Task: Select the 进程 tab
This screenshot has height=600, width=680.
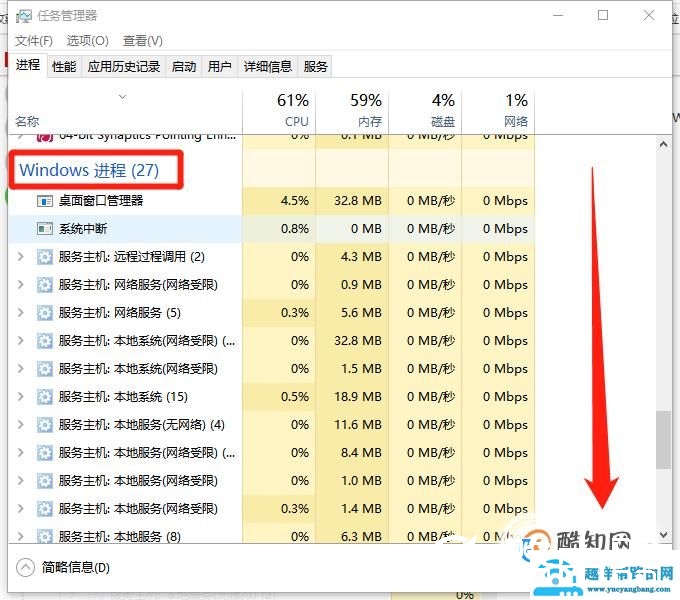Action: [x=28, y=65]
